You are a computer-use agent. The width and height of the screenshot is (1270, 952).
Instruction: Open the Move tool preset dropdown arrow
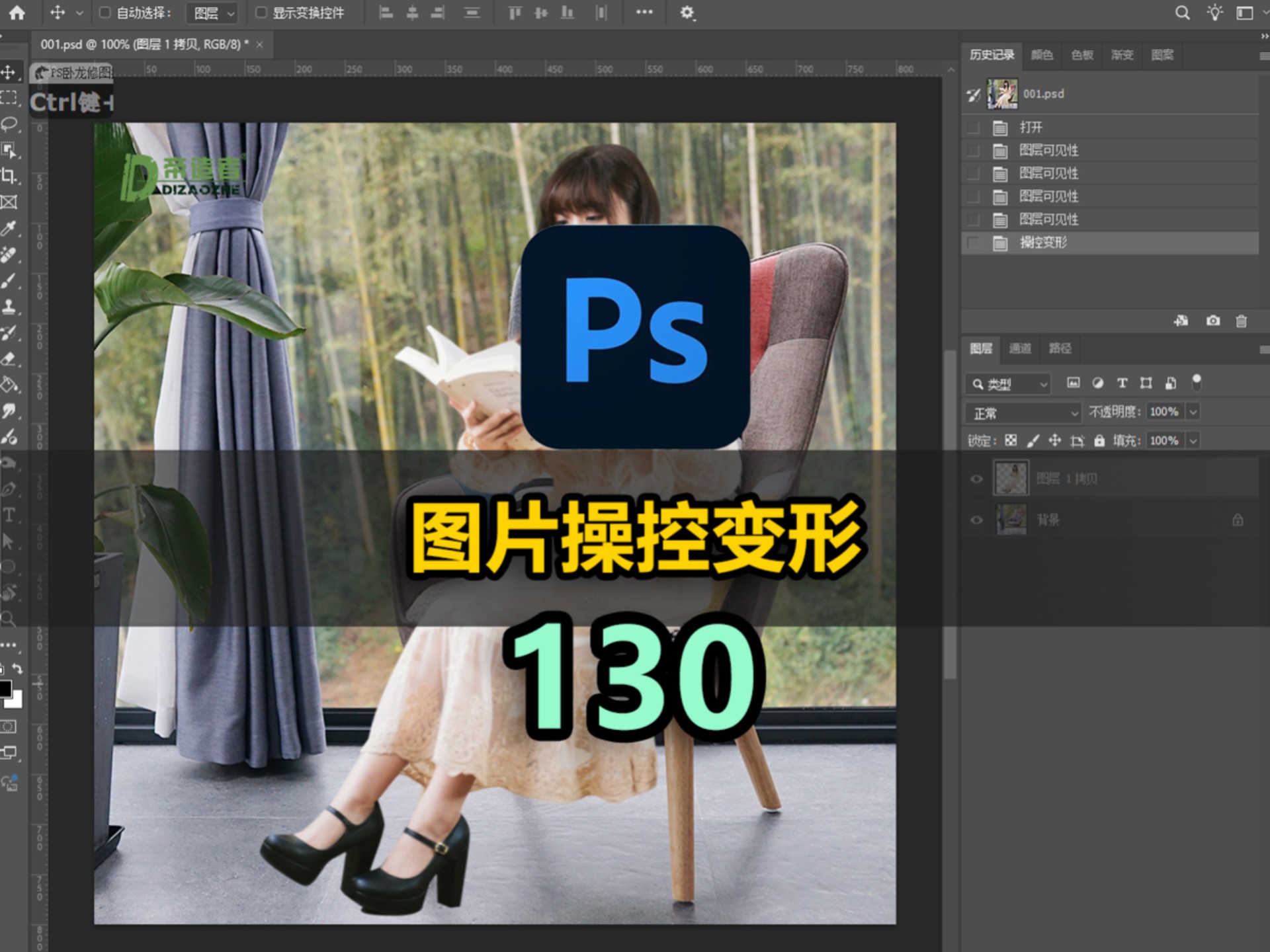79,13
